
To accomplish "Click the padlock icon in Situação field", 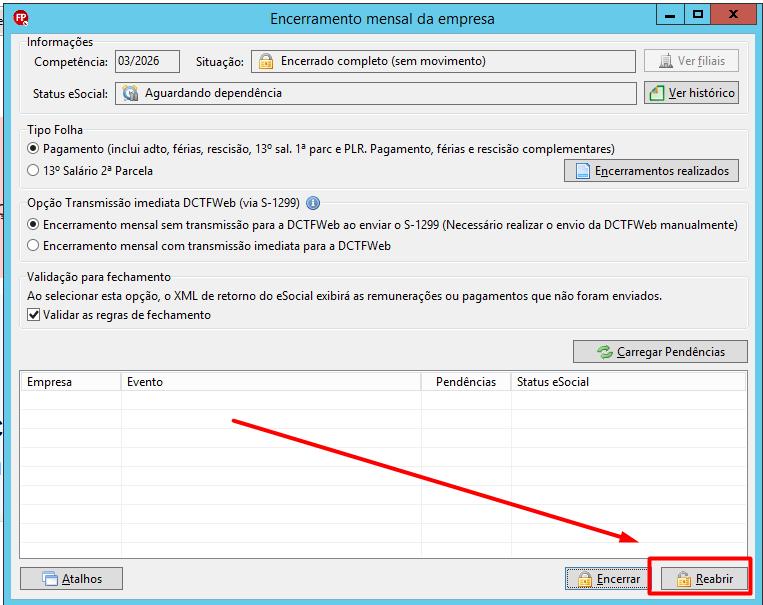I will pyautogui.click(x=266, y=61).
